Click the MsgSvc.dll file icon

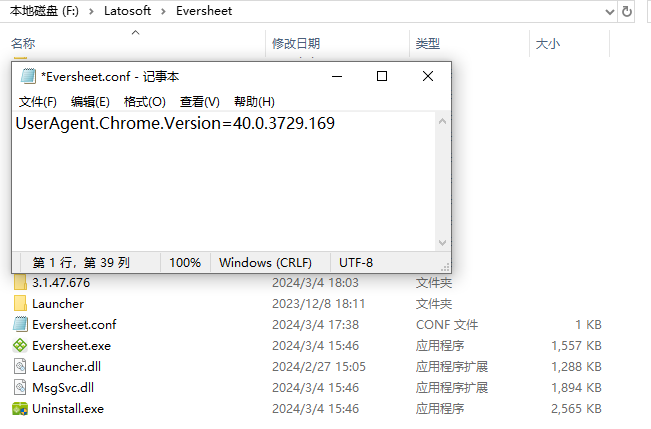pos(20,387)
